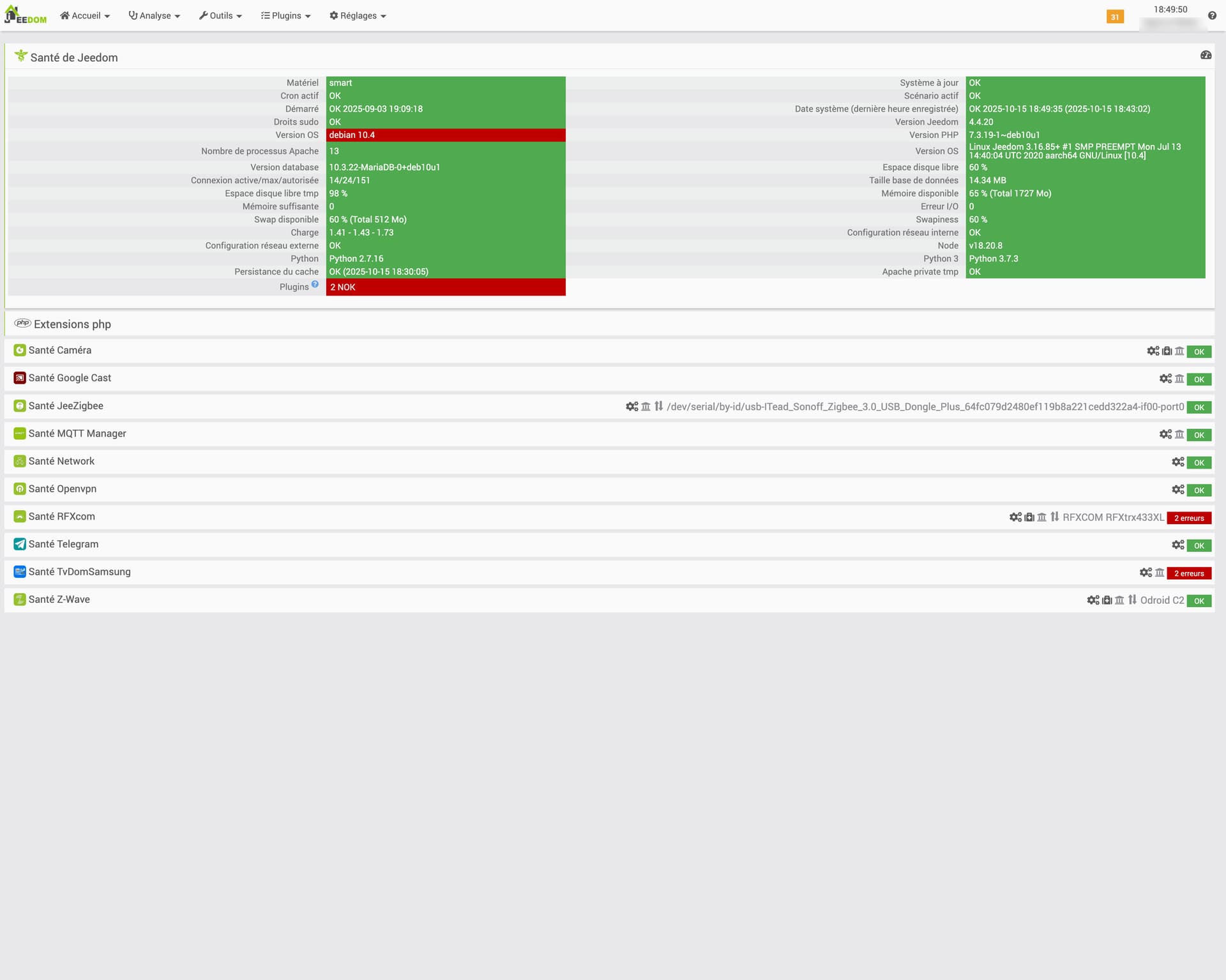Expand the Extensions php section

pos(72,324)
